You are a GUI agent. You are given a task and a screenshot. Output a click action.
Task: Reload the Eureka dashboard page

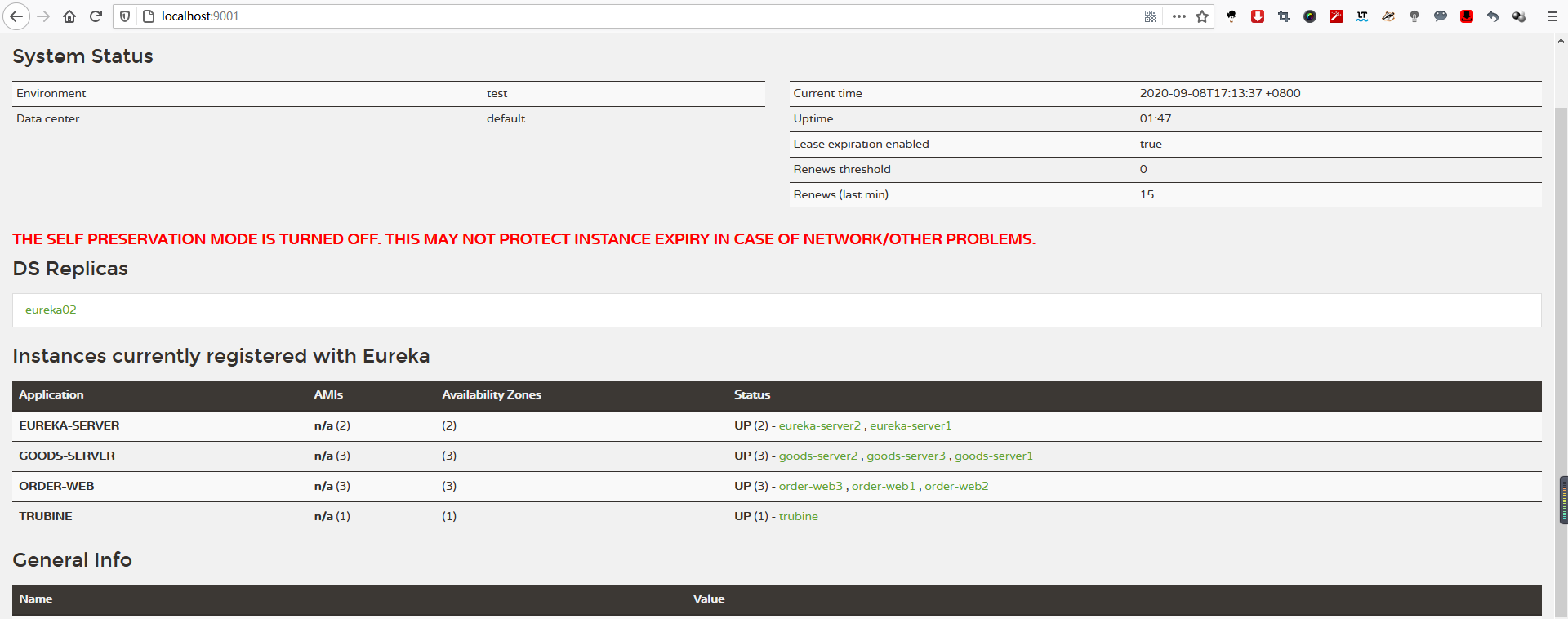pyautogui.click(x=96, y=16)
